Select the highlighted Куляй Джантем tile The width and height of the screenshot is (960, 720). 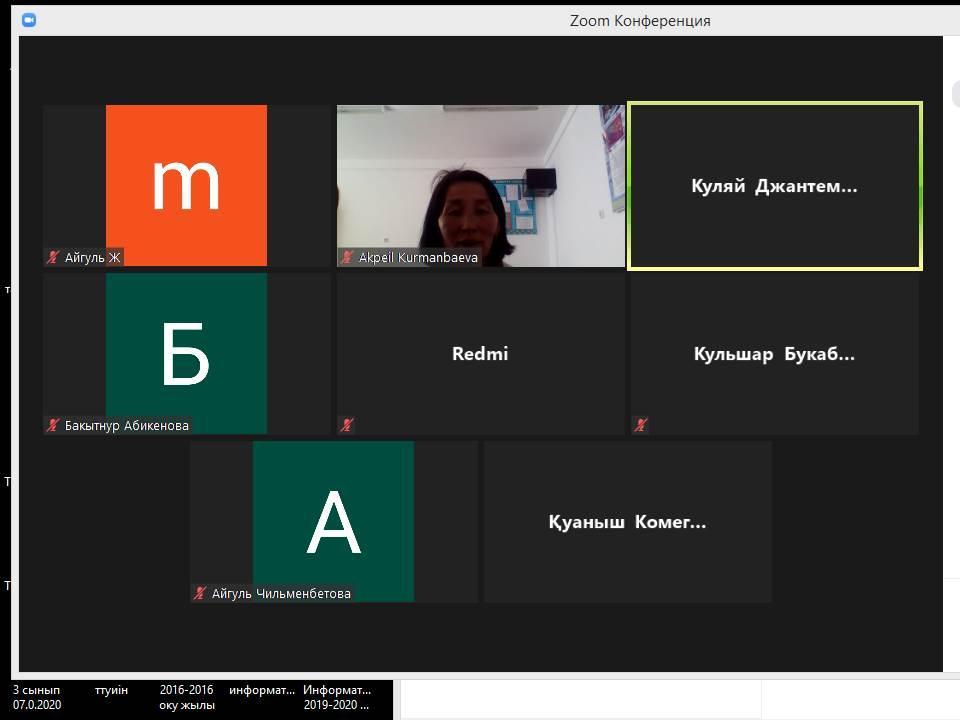coord(775,185)
